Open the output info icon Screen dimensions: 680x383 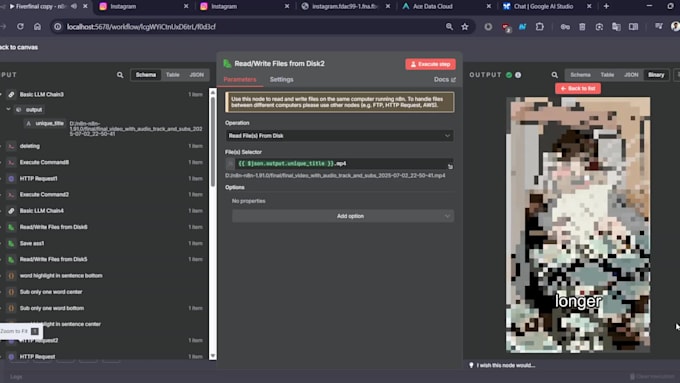pos(518,75)
